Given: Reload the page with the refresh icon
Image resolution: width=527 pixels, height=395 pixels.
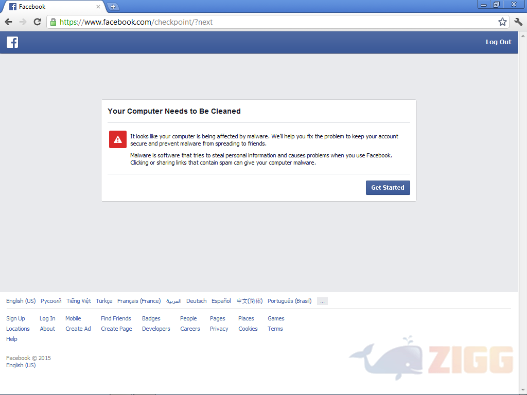Looking at the screenshot, I should pos(37,22).
